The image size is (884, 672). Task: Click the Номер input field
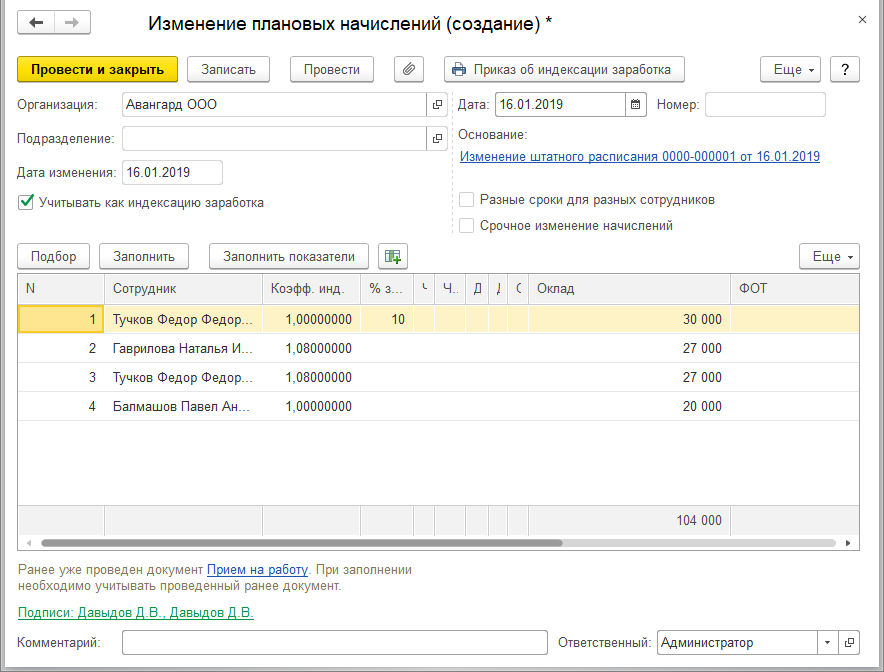(x=765, y=104)
